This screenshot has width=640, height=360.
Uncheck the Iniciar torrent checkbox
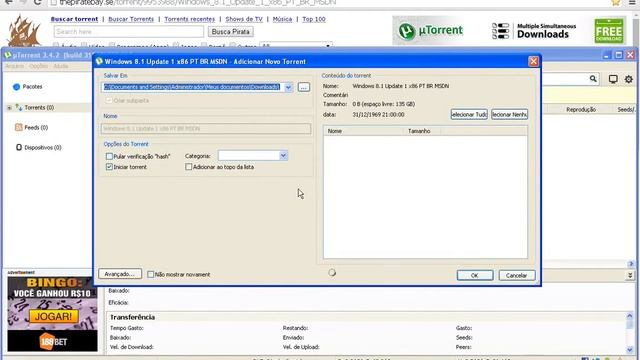pos(109,167)
